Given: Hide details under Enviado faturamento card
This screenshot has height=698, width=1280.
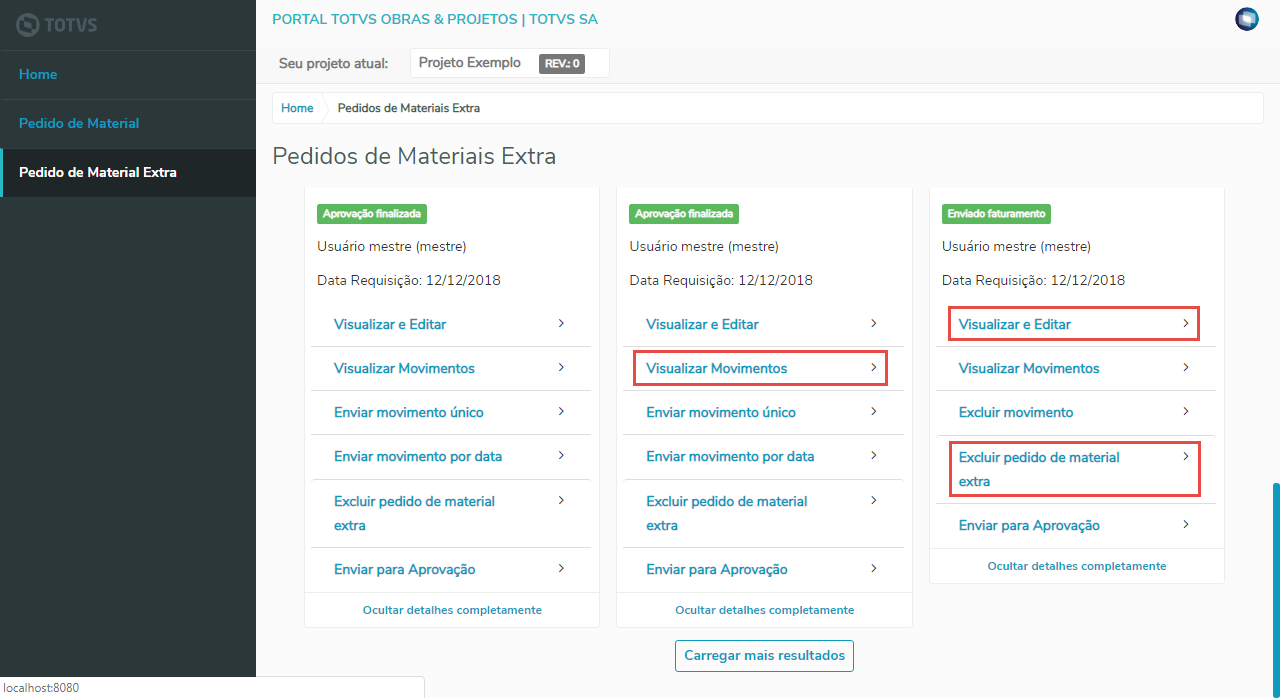Looking at the screenshot, I should (1077, 566).
